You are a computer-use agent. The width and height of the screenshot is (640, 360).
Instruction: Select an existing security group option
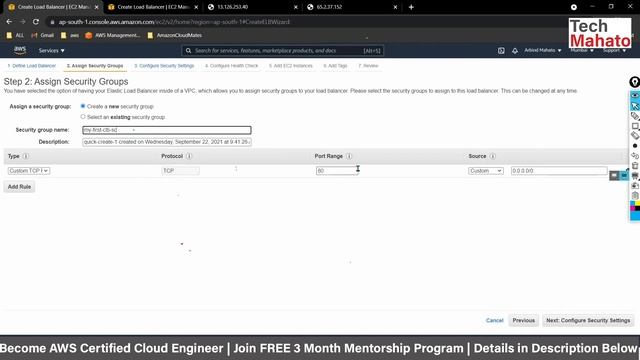click(83, 117)
